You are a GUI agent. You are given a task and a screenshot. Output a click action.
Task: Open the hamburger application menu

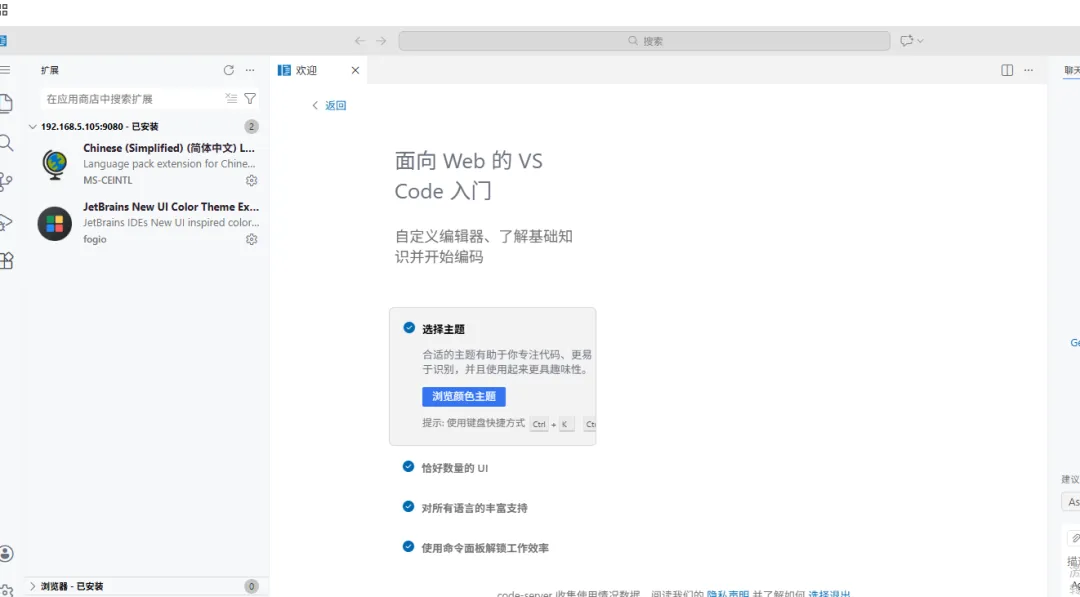(x=5, y=70)
